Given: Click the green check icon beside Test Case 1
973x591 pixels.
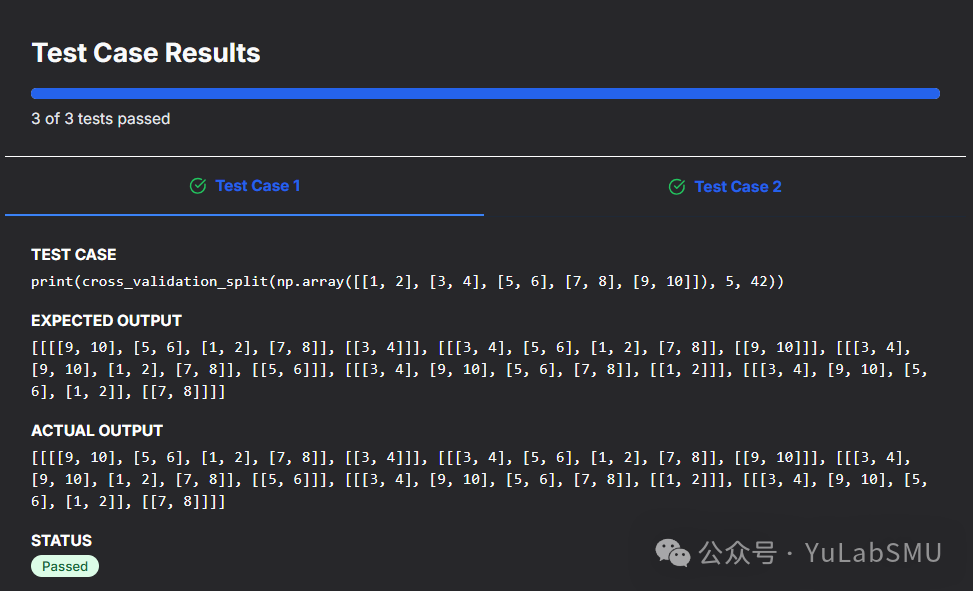Looking at the screenshot, I should pyautogui.click(x=198, y=186).
